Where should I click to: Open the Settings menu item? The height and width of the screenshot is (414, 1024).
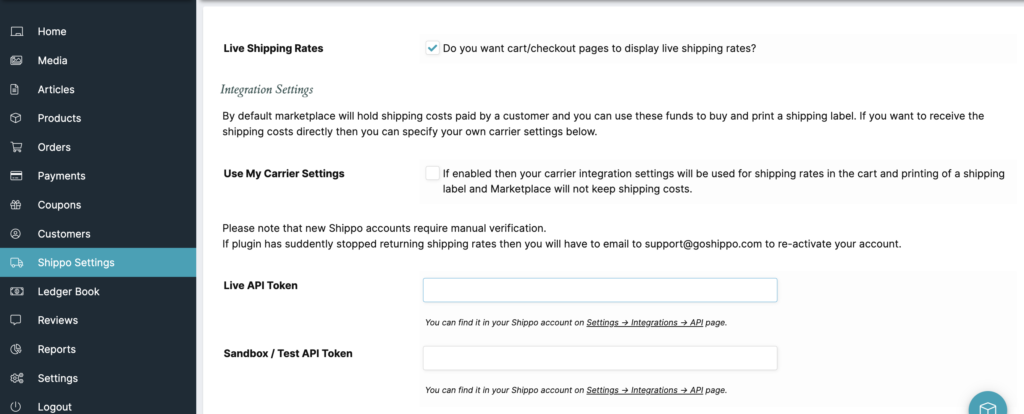pyautogui.click(x=58, y=379)
